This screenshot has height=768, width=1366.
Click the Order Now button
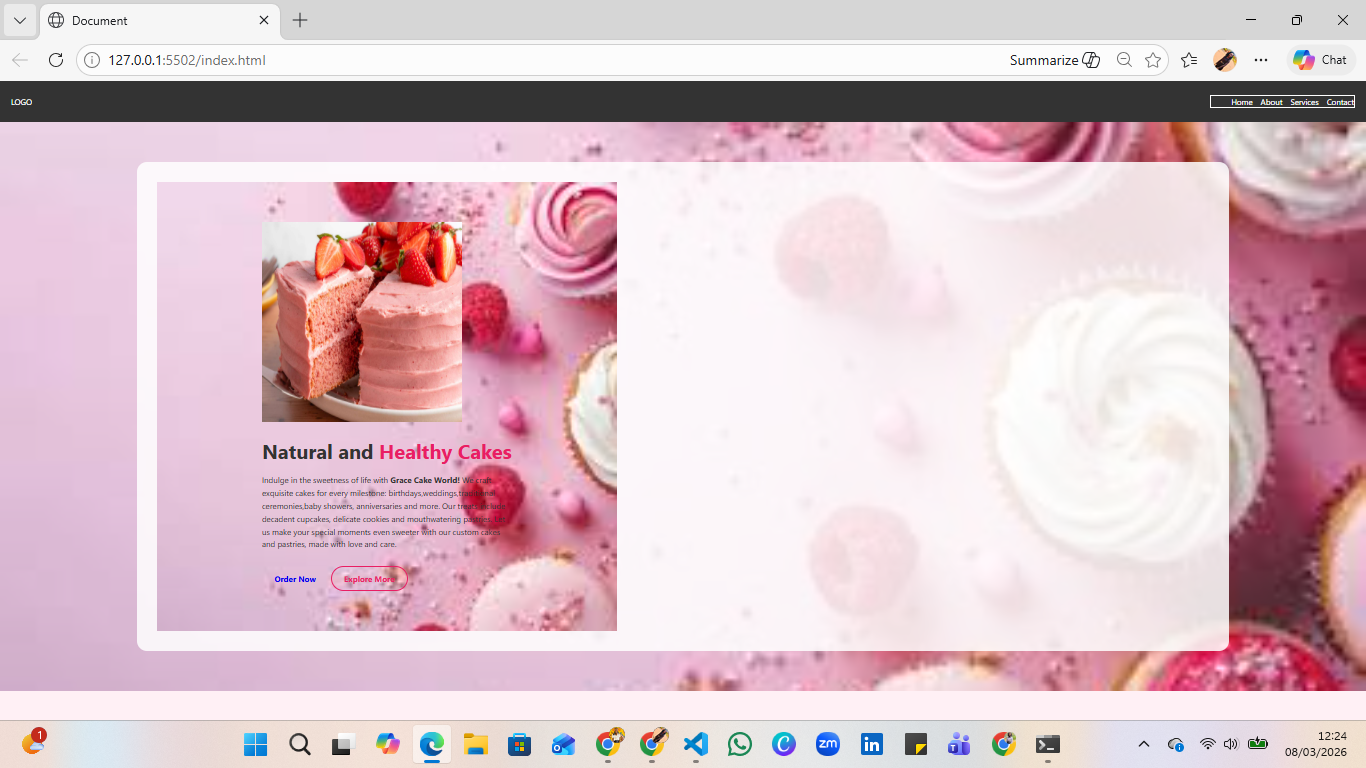tap(295, 579)
